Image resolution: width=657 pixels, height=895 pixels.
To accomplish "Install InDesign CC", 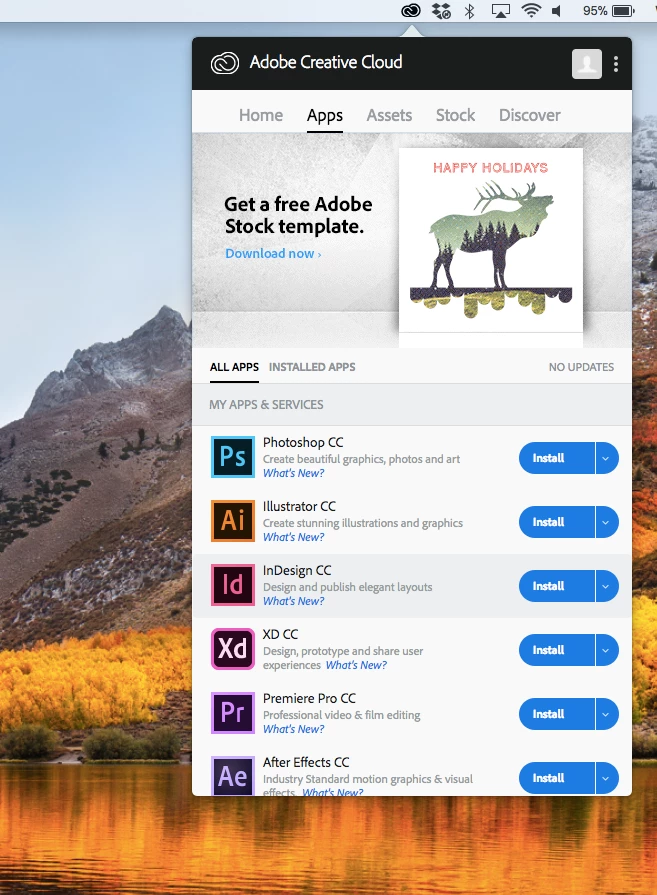I will [557, 586].
